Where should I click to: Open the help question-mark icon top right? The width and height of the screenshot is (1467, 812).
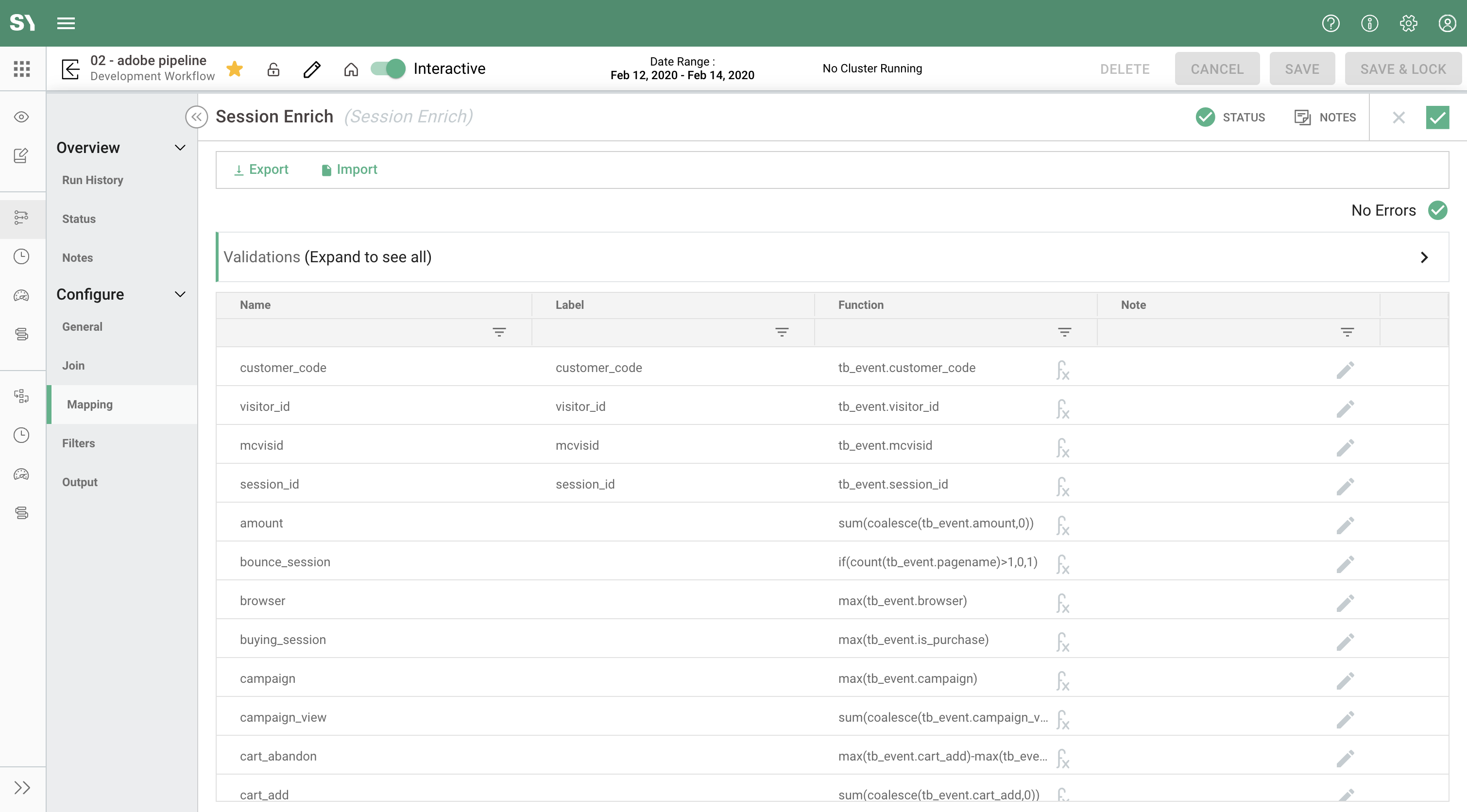1331,23
